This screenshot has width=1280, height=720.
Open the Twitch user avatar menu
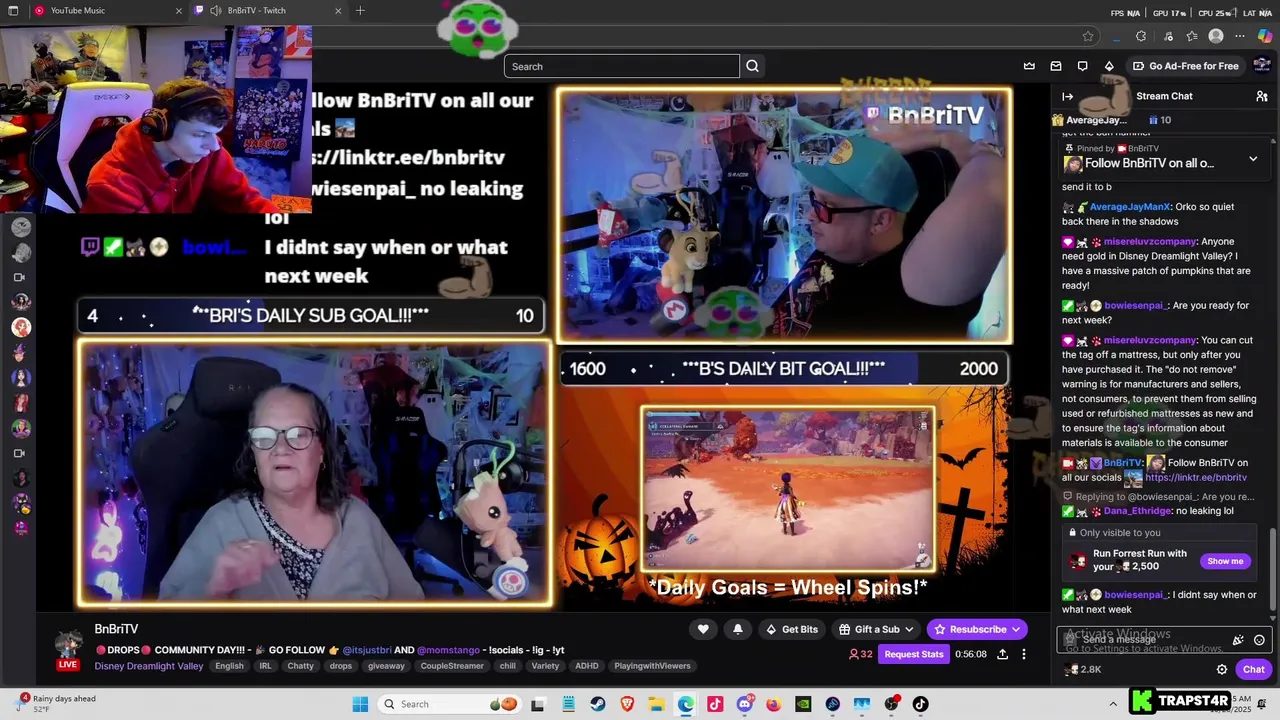[x=1262, y=66]
